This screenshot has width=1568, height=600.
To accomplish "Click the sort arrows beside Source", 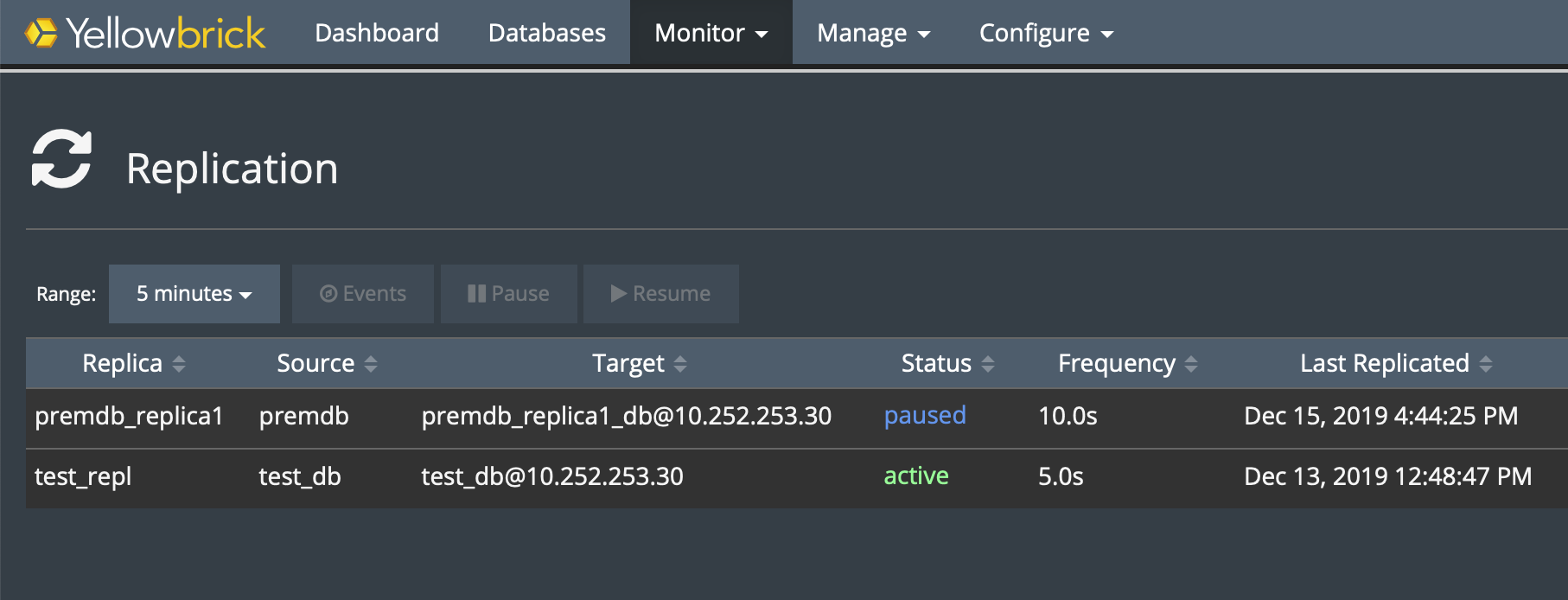I will [x=371, y=364].
